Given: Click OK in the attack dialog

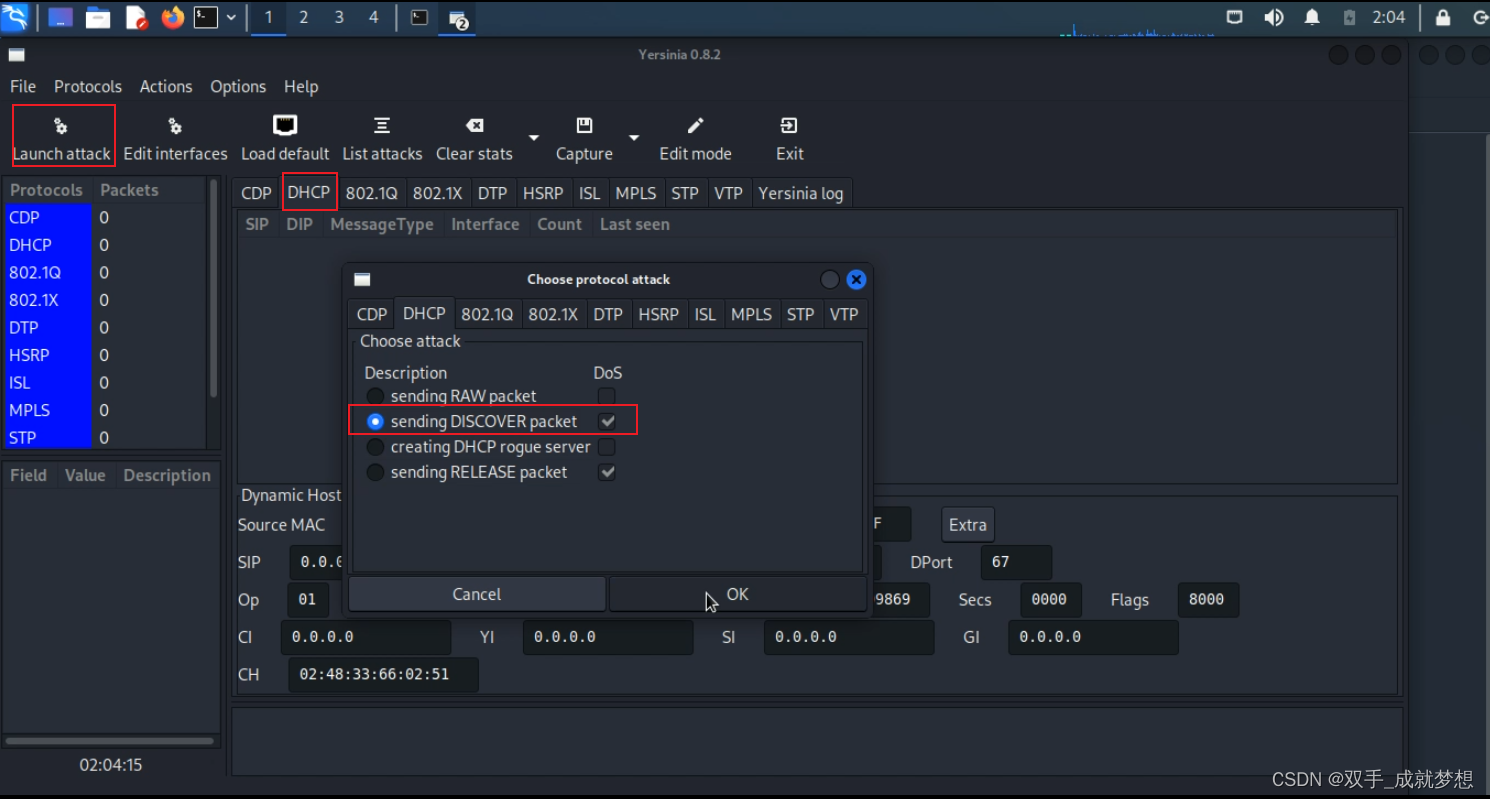Looking at the screenshot, I should pyautogui.click(x=738, y=594).
